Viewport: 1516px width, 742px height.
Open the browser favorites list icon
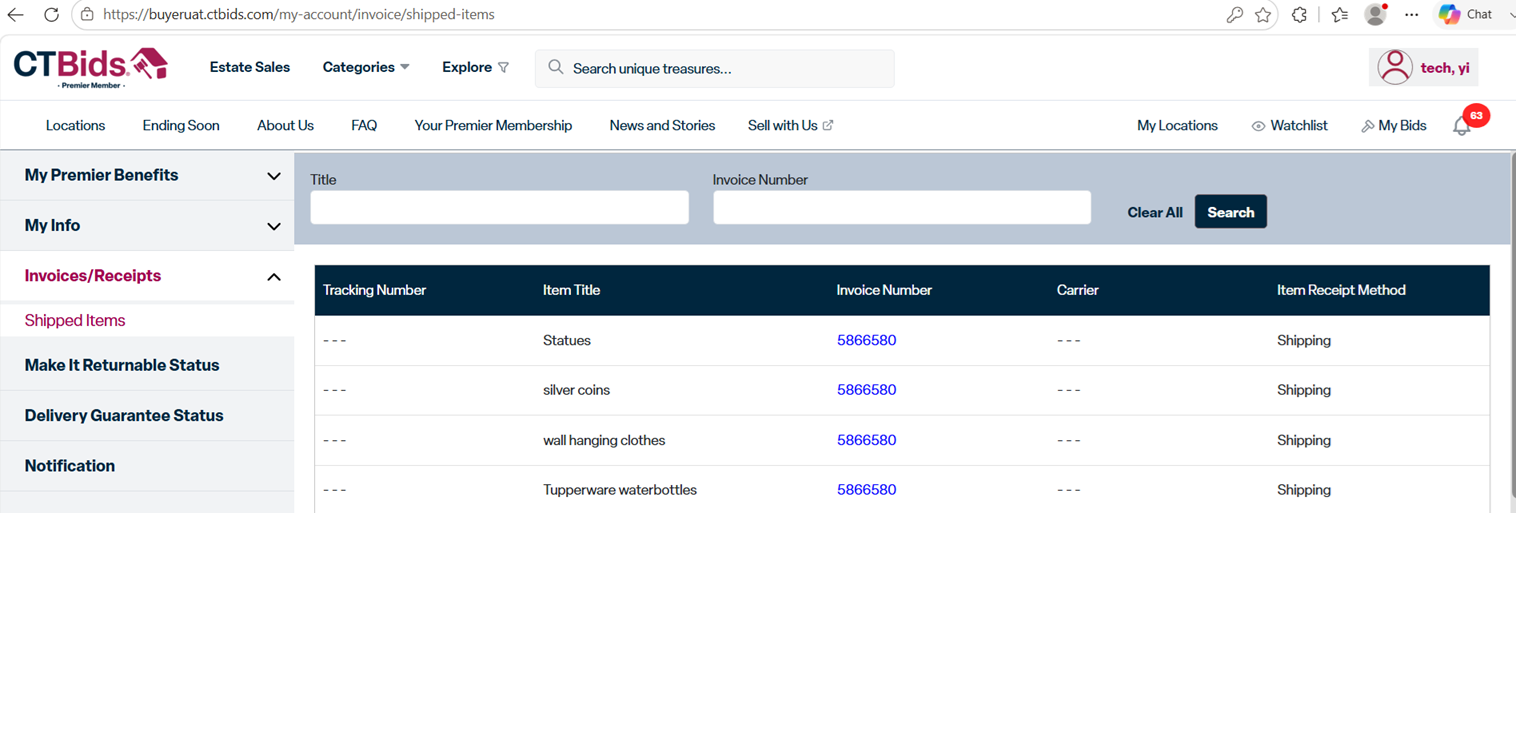1340,15
